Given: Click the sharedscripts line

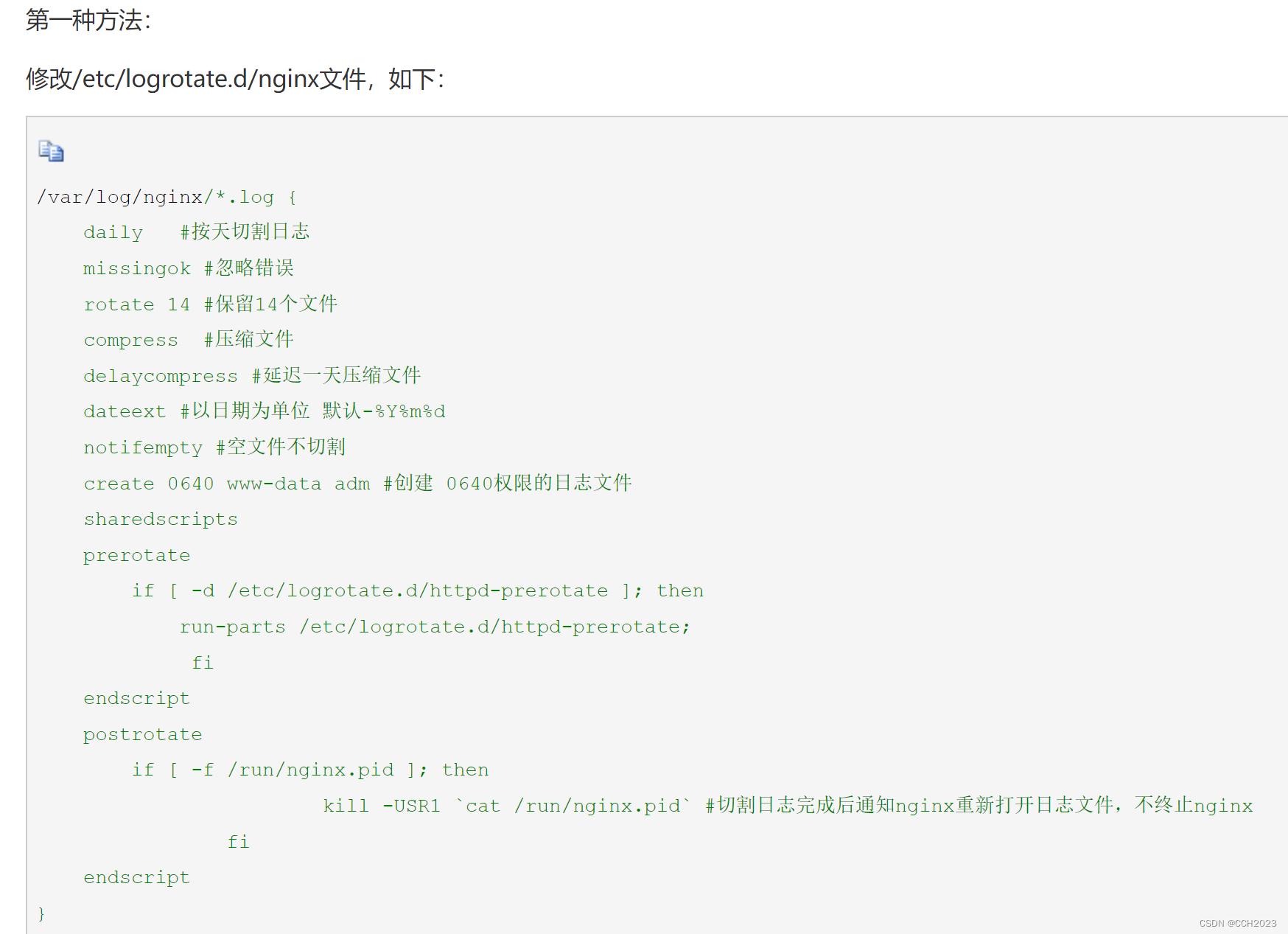Looking at the screenshot, I should (x=161, y=519).
